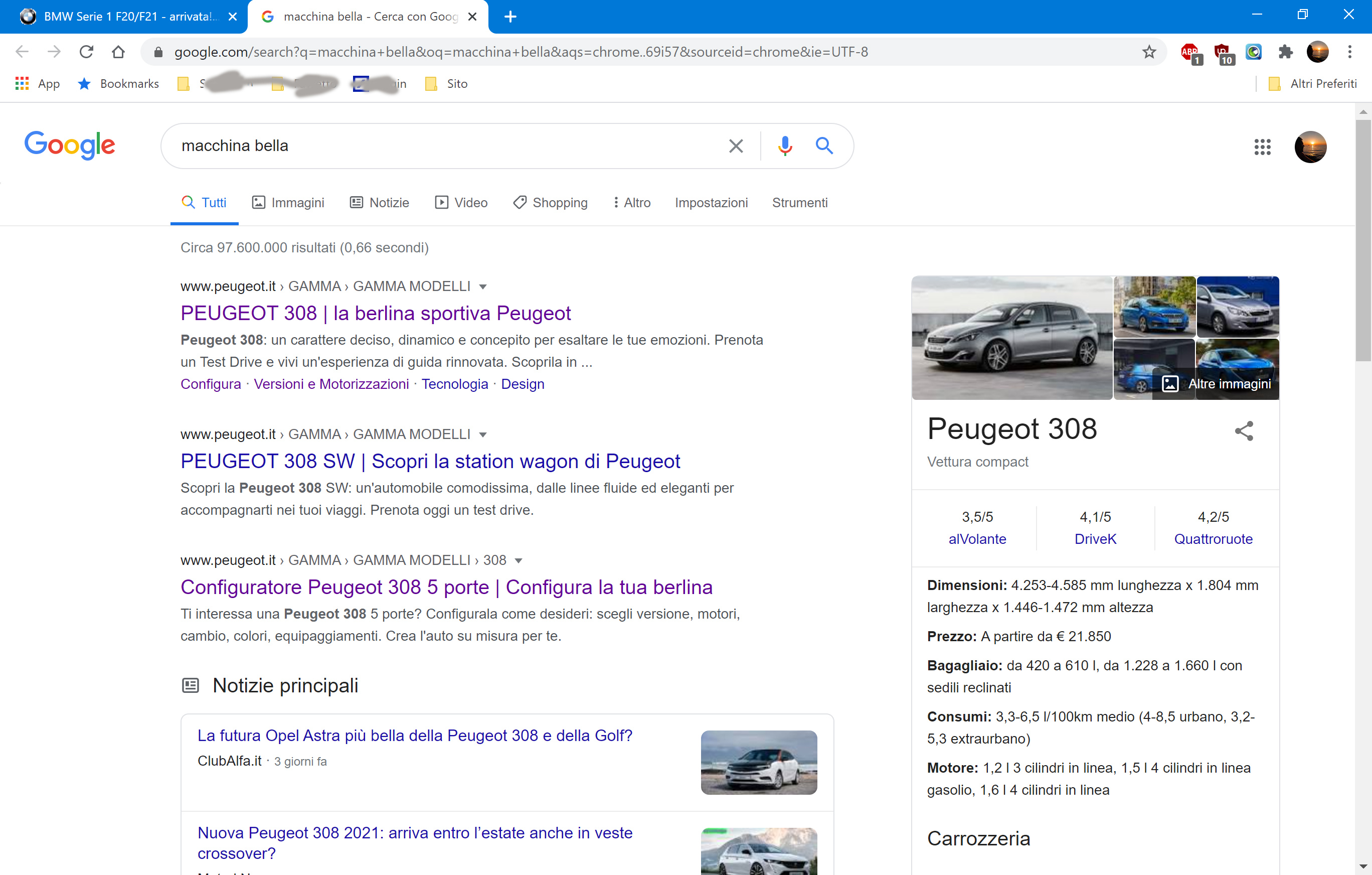Viewport: 1372px width, 875px height.
Task: Open Configuratore Peugeot 308 5 porte result
Action: tap(446, 587)
